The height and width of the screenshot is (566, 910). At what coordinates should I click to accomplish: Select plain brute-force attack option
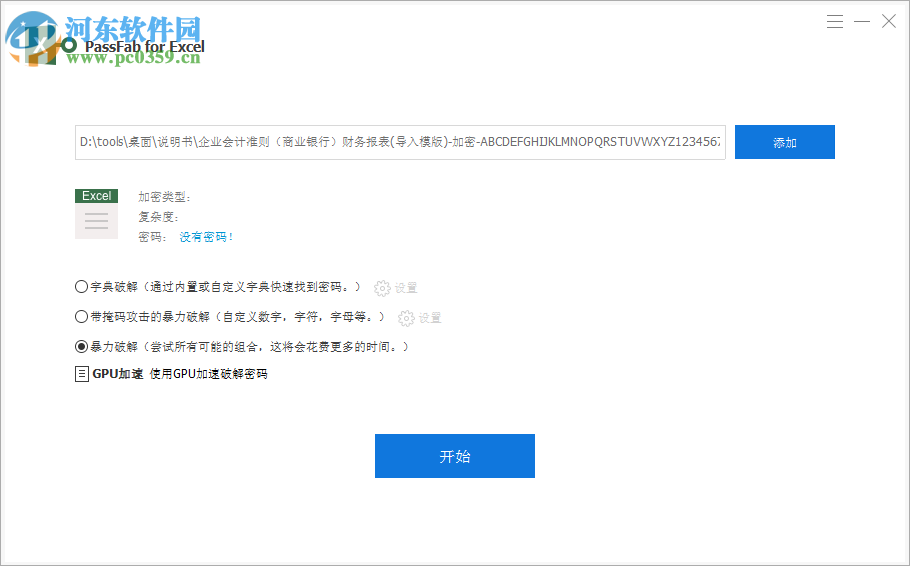[x=81, y=347]
